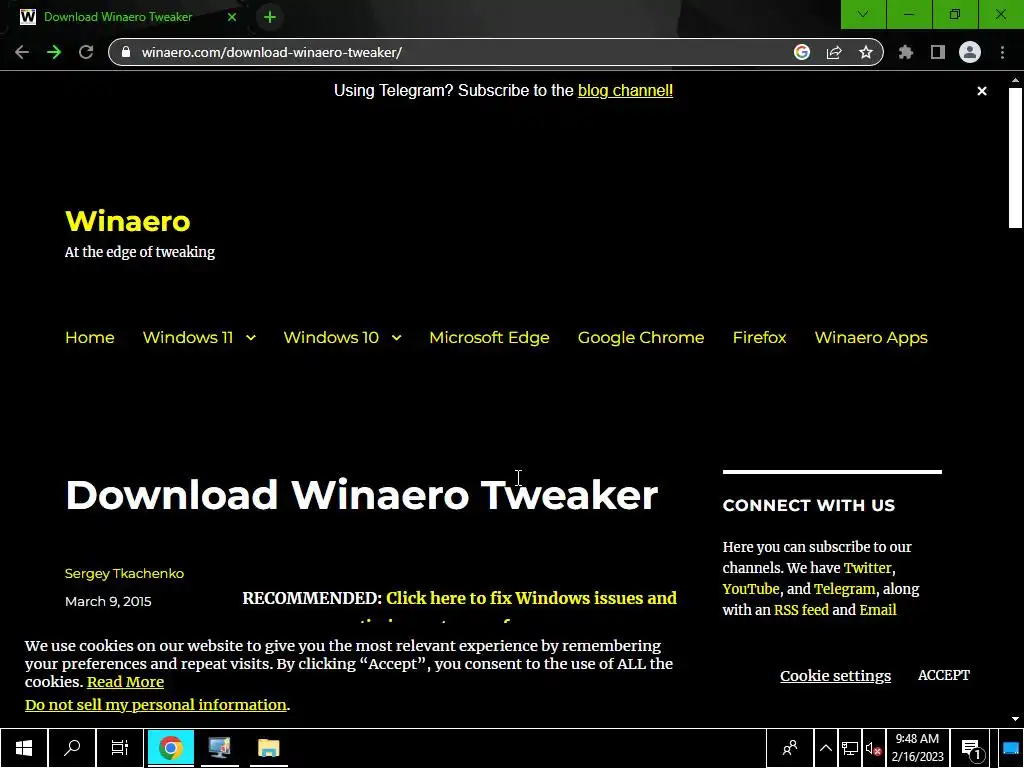Open the Windows Start menu

tap(24, 748)
